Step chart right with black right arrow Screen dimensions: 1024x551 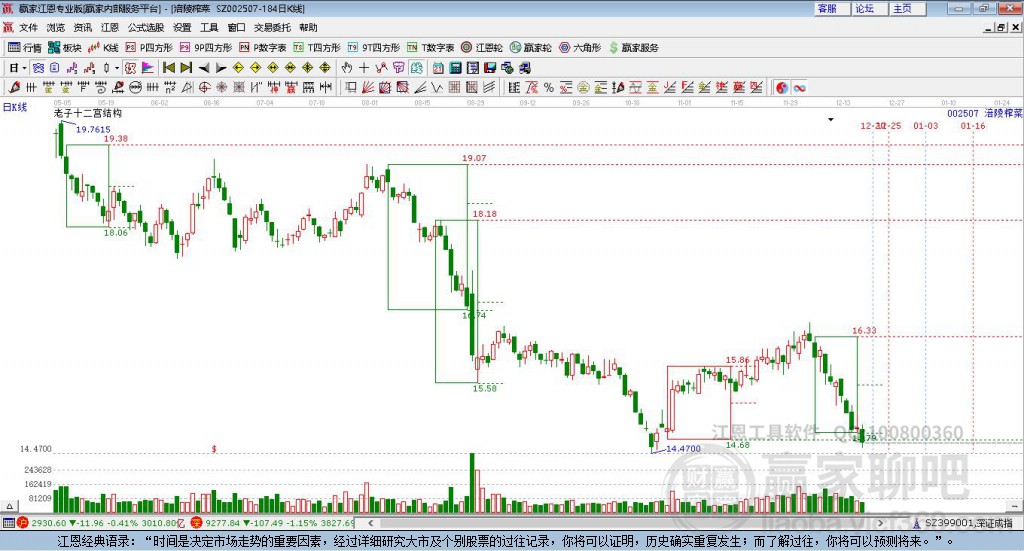point(221,68)
